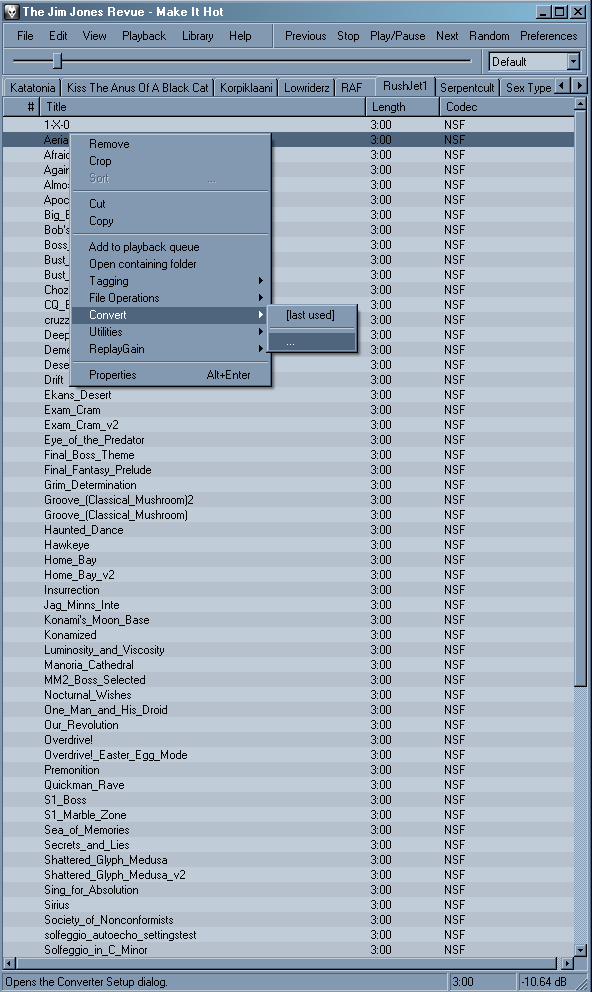Click the seek bar slider thumb

tap(57, 61)
